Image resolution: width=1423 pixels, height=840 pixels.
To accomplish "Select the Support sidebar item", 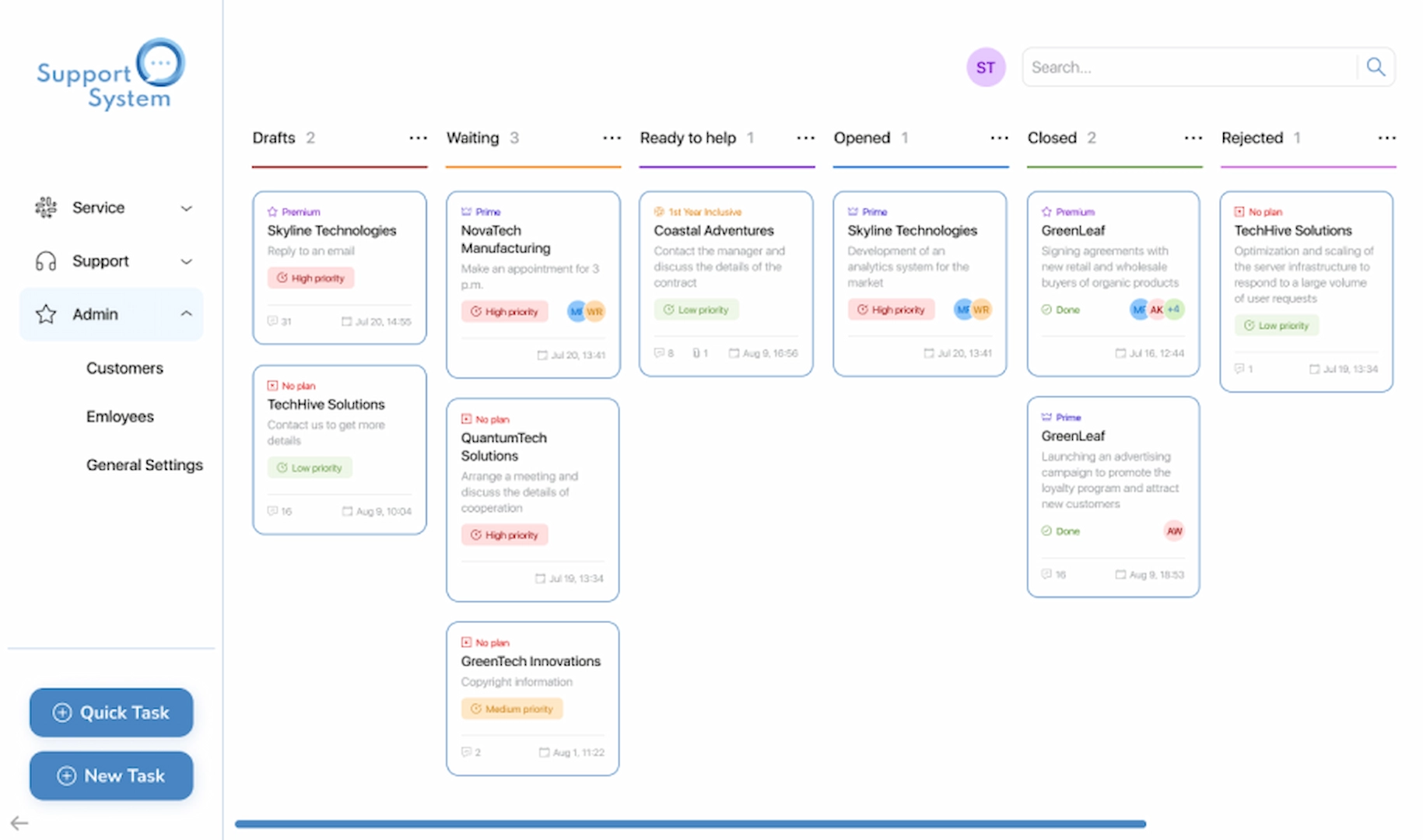I will tap(111, 261).
